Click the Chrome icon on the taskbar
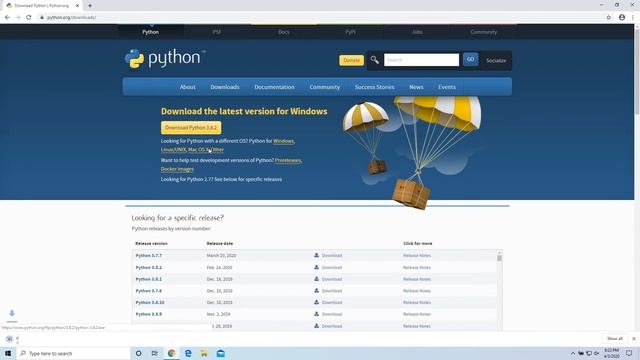 click(171, 353)
